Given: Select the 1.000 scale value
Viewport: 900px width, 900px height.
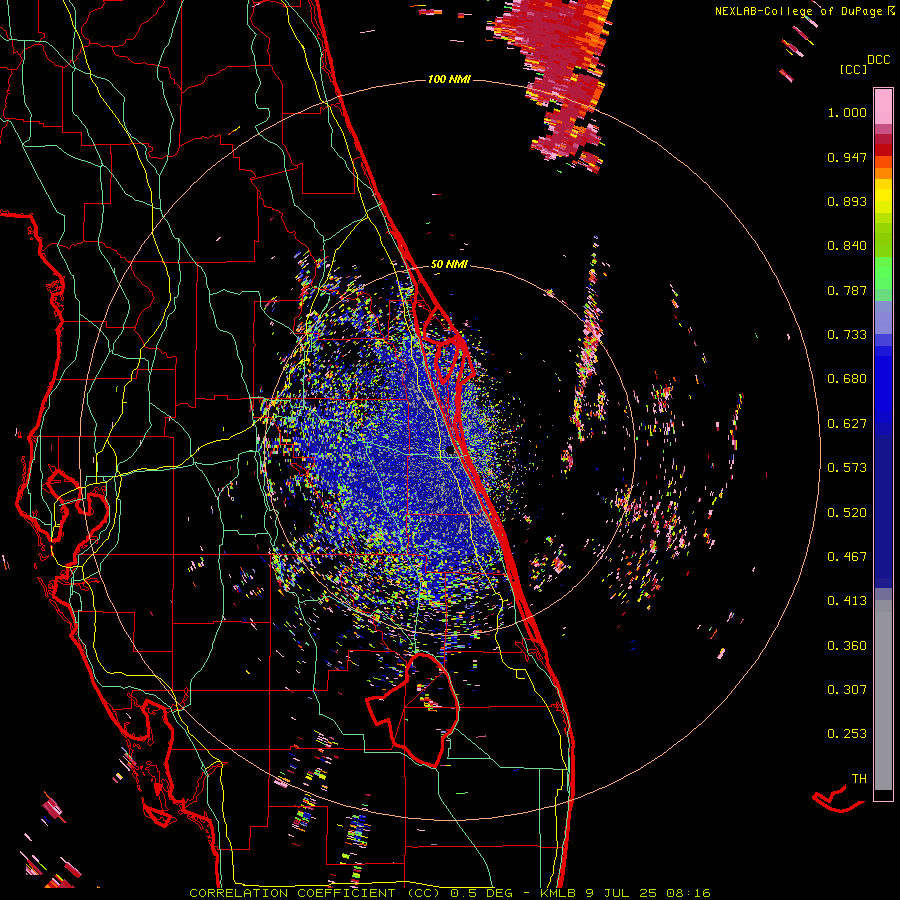Looking at the screenshot, I should 847,112.
